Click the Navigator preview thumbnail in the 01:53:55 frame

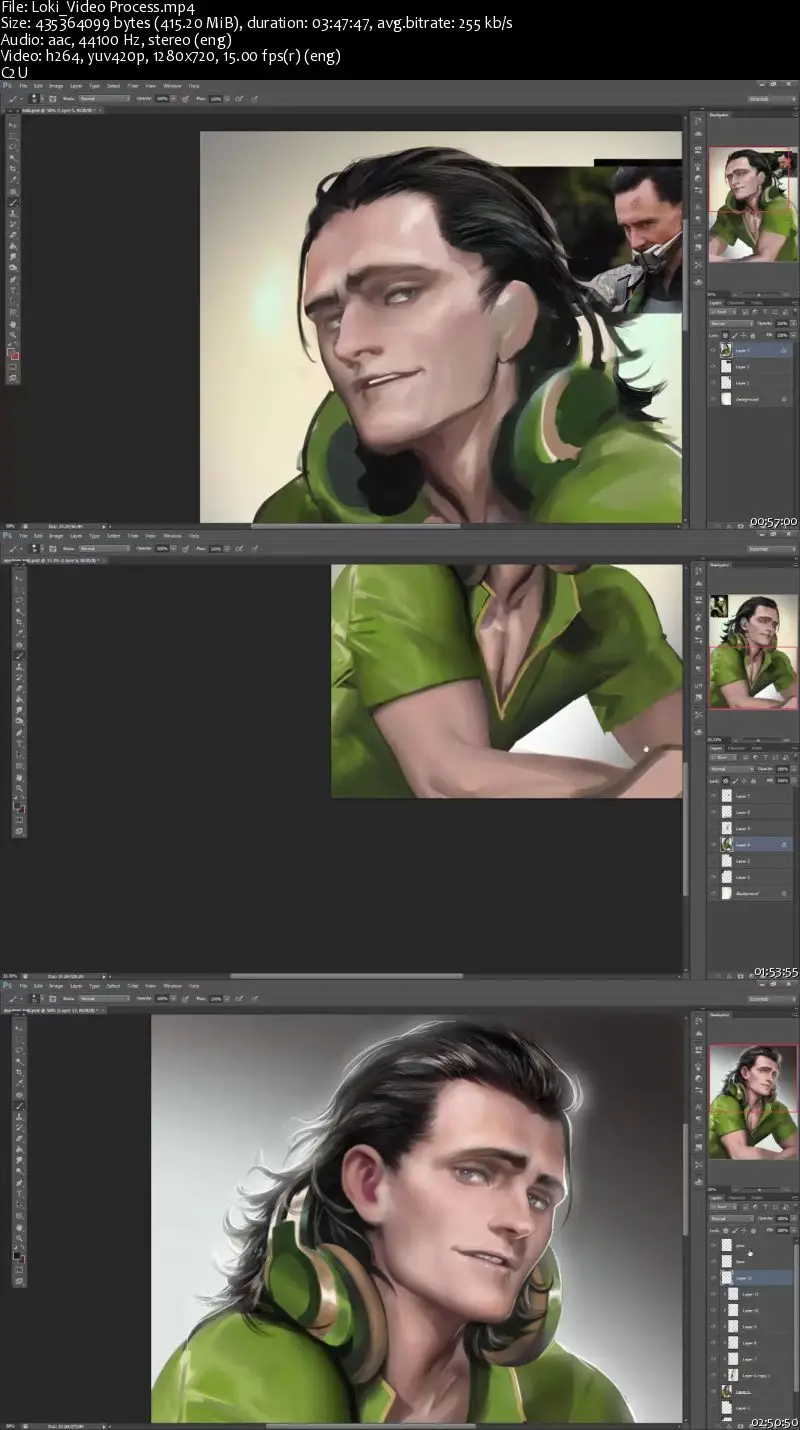(x=754, y=651)
